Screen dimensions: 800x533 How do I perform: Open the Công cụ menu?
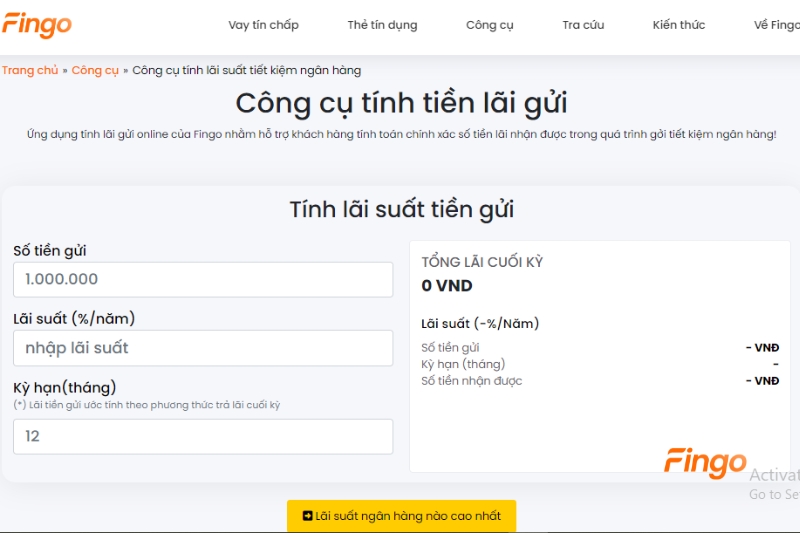pos(489,25)
